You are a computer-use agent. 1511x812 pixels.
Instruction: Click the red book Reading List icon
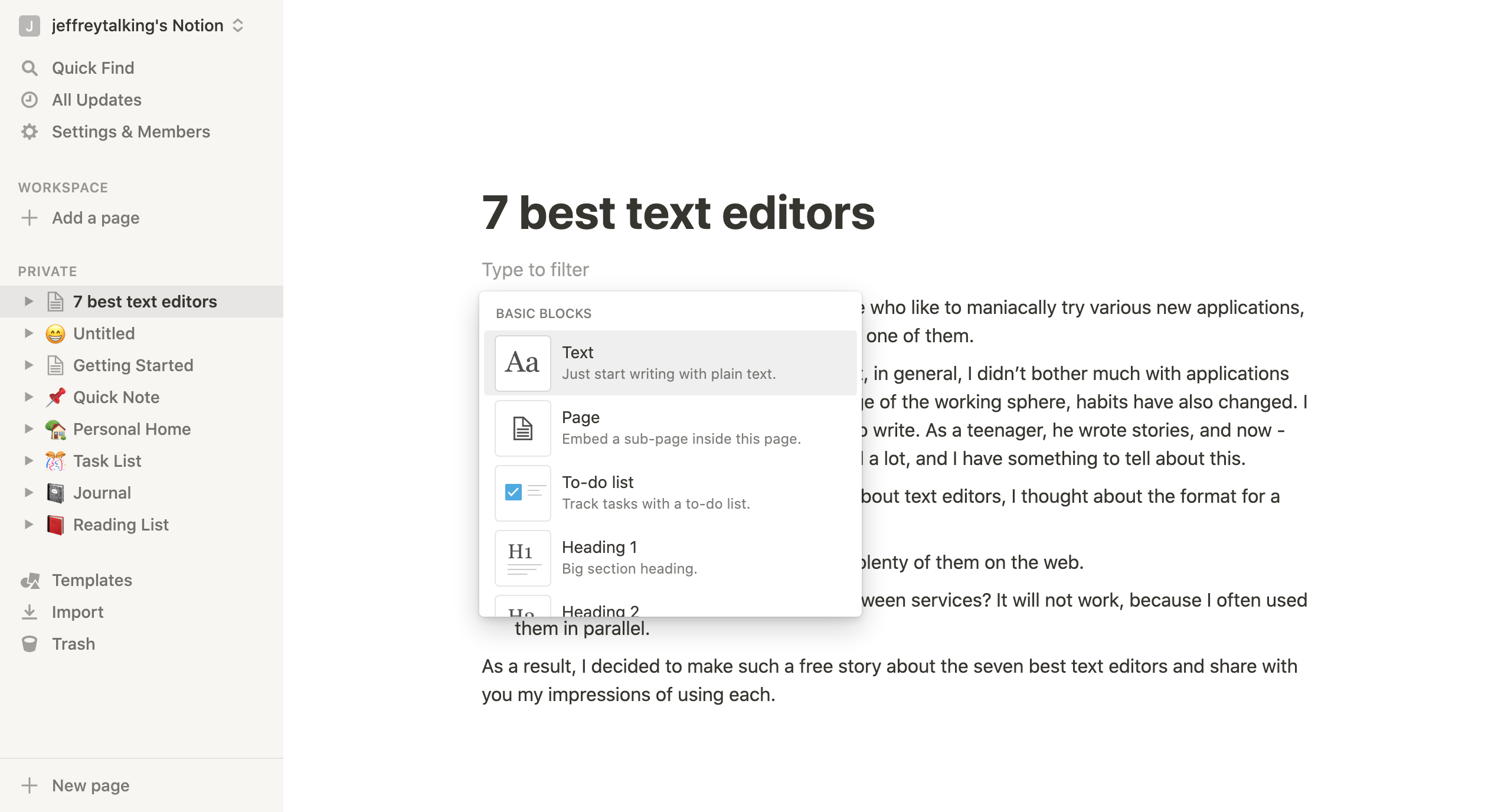coord(55,525)
